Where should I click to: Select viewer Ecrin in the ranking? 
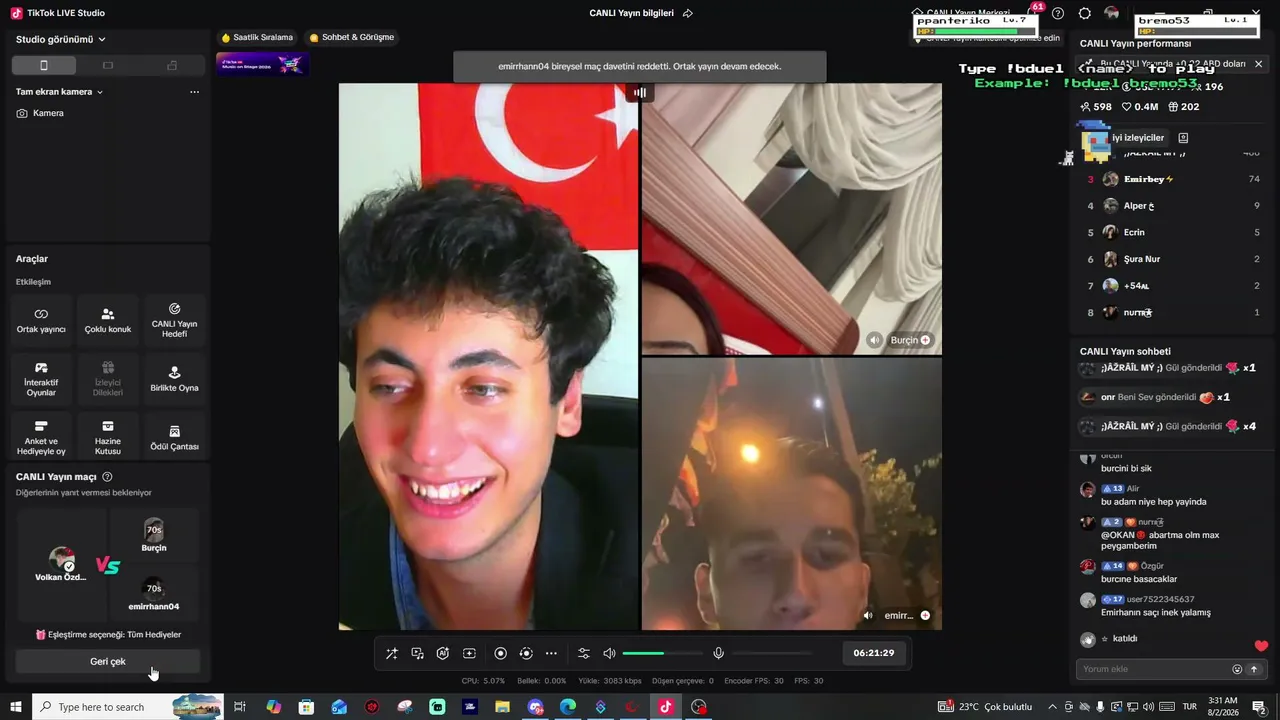(1172, 232)
